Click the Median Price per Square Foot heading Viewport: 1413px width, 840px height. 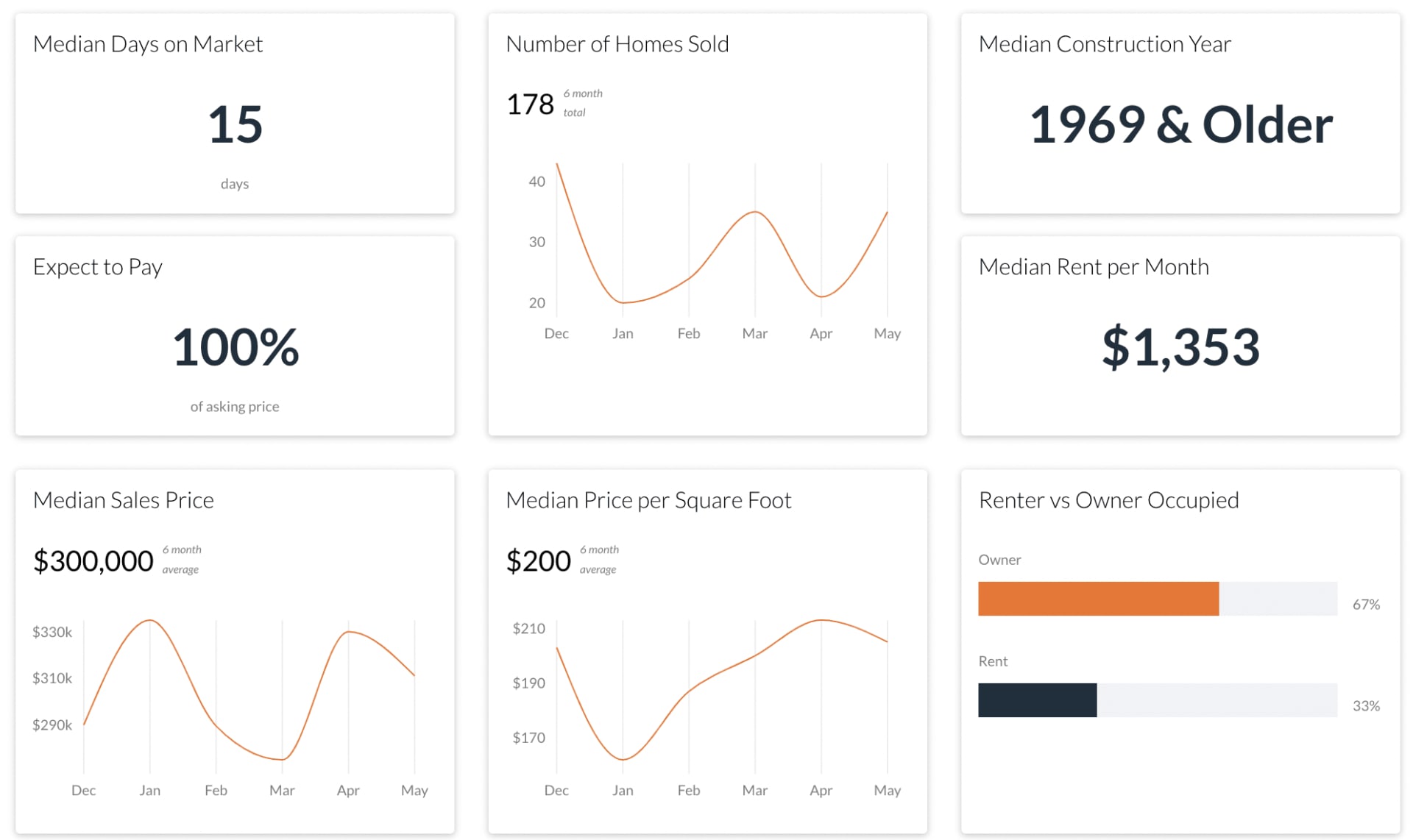[x=648, y=500]
